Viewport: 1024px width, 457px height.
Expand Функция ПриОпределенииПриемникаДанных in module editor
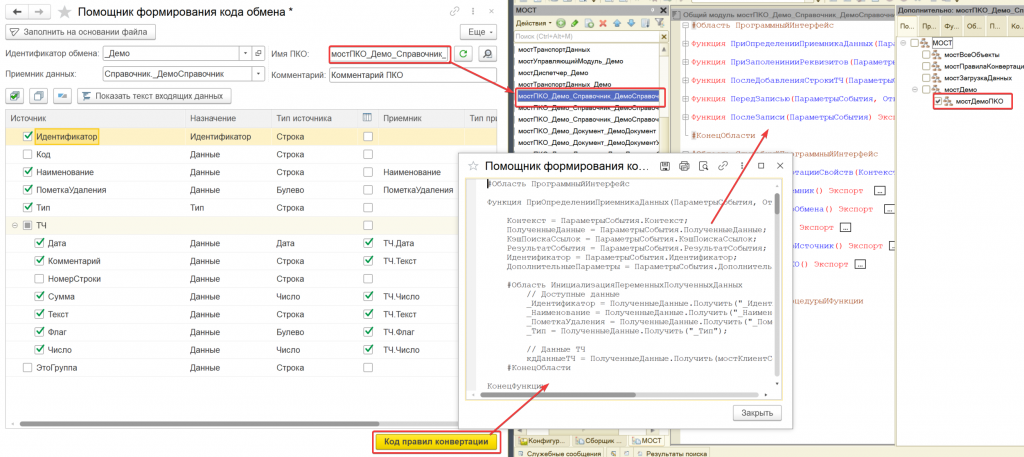685,43
